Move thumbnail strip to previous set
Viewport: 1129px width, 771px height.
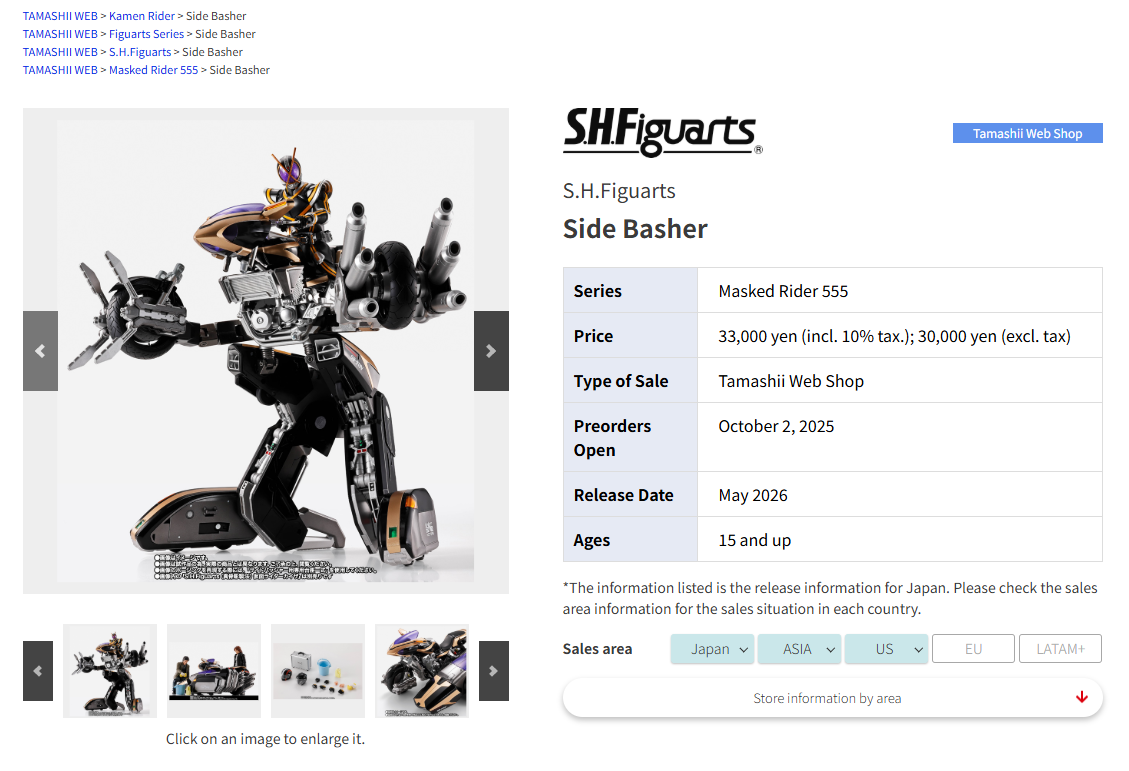point(38,670)
